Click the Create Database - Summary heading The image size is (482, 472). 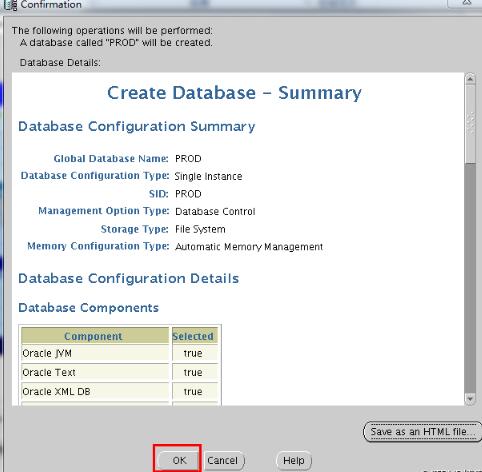pyautogui.click(x=234, y=93)
